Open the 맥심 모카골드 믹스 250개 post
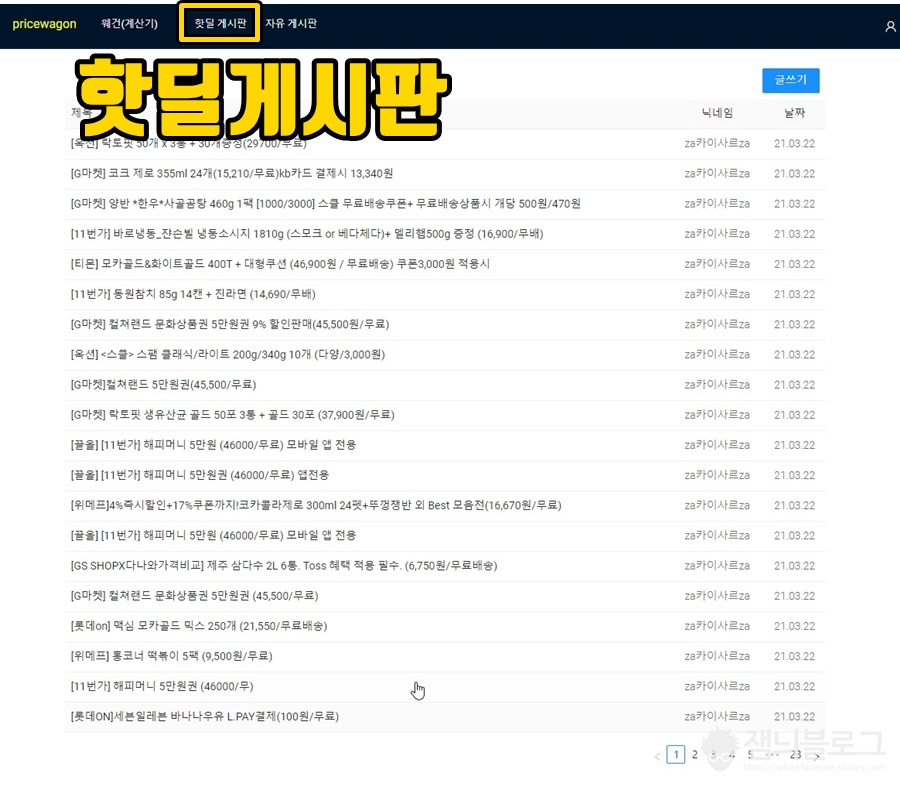 coord(199,626)
